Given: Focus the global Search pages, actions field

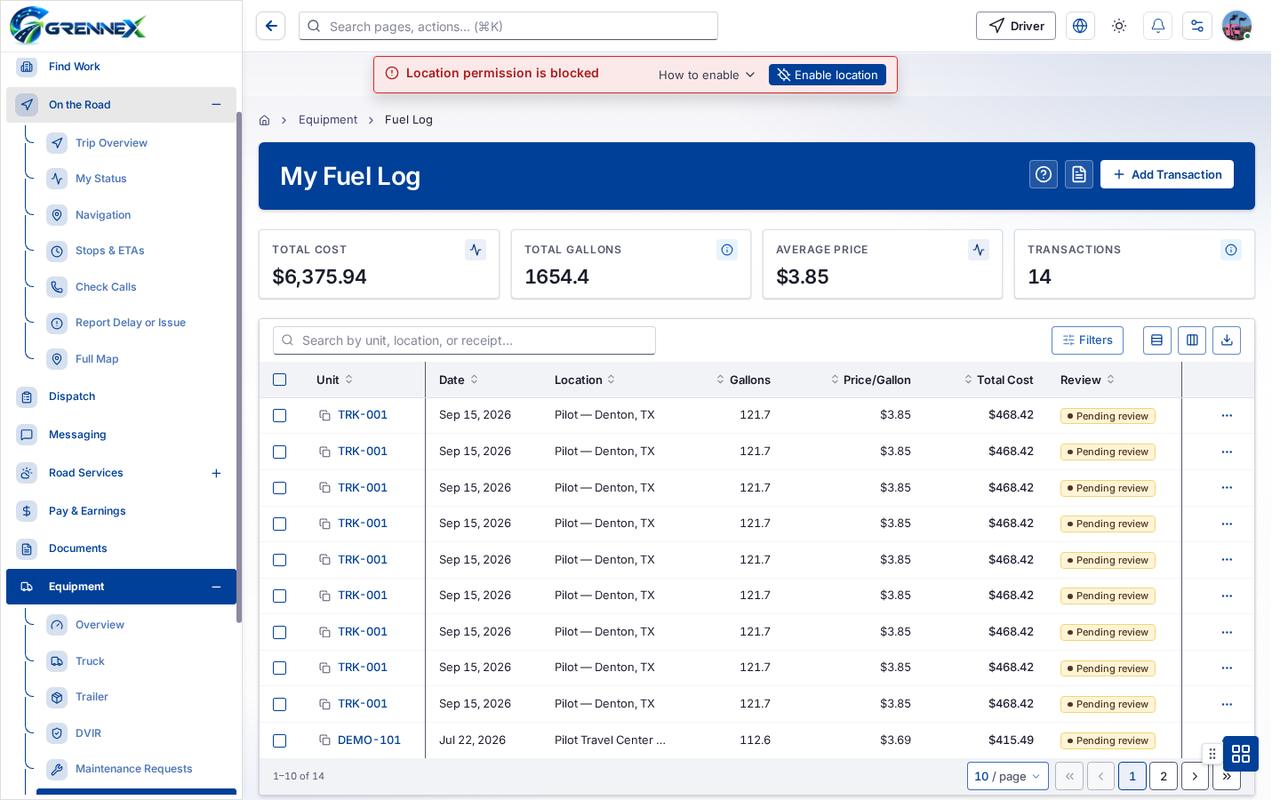Looking at the screenshot, I should pos(508,26).
